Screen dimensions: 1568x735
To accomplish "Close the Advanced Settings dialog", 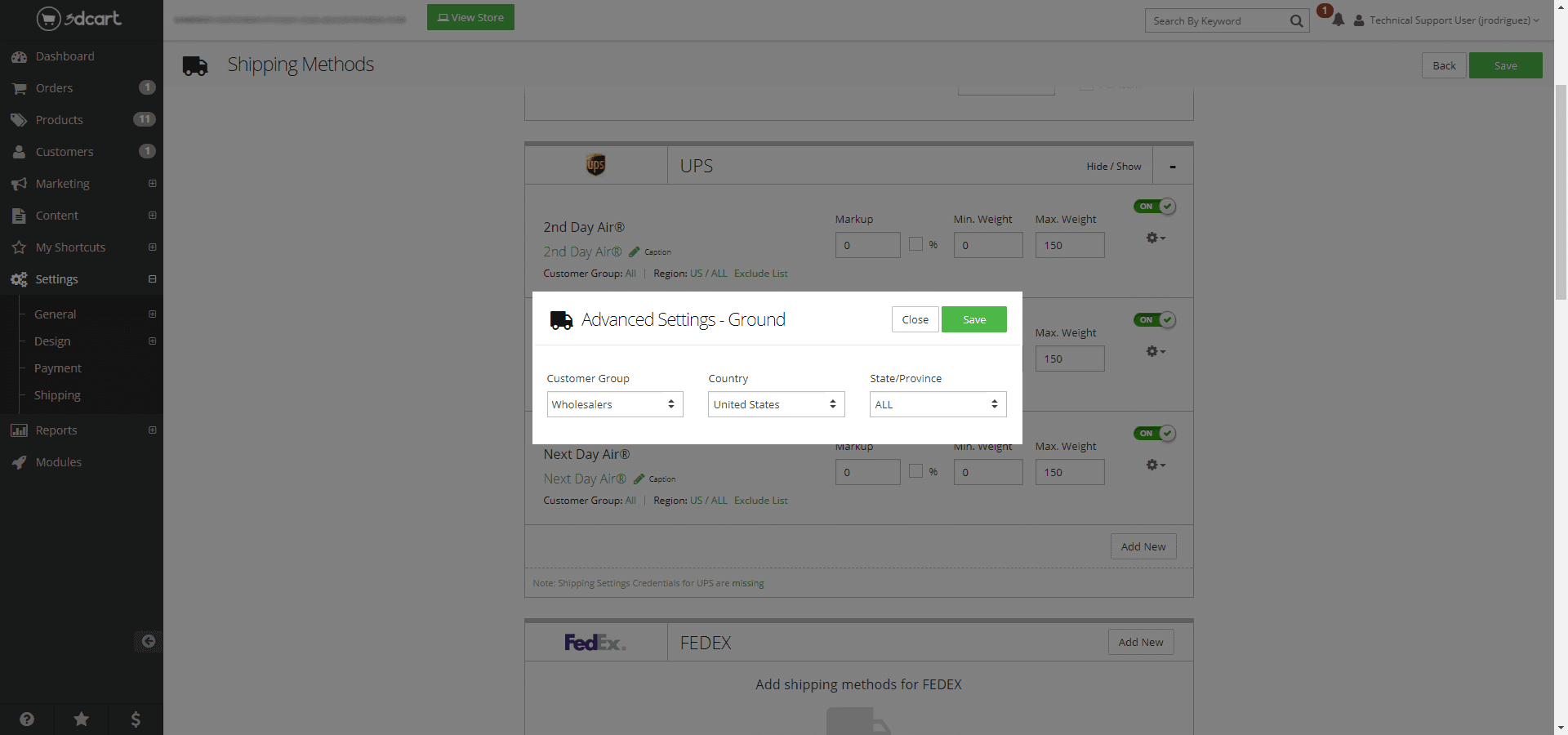I will coord(915,319).
